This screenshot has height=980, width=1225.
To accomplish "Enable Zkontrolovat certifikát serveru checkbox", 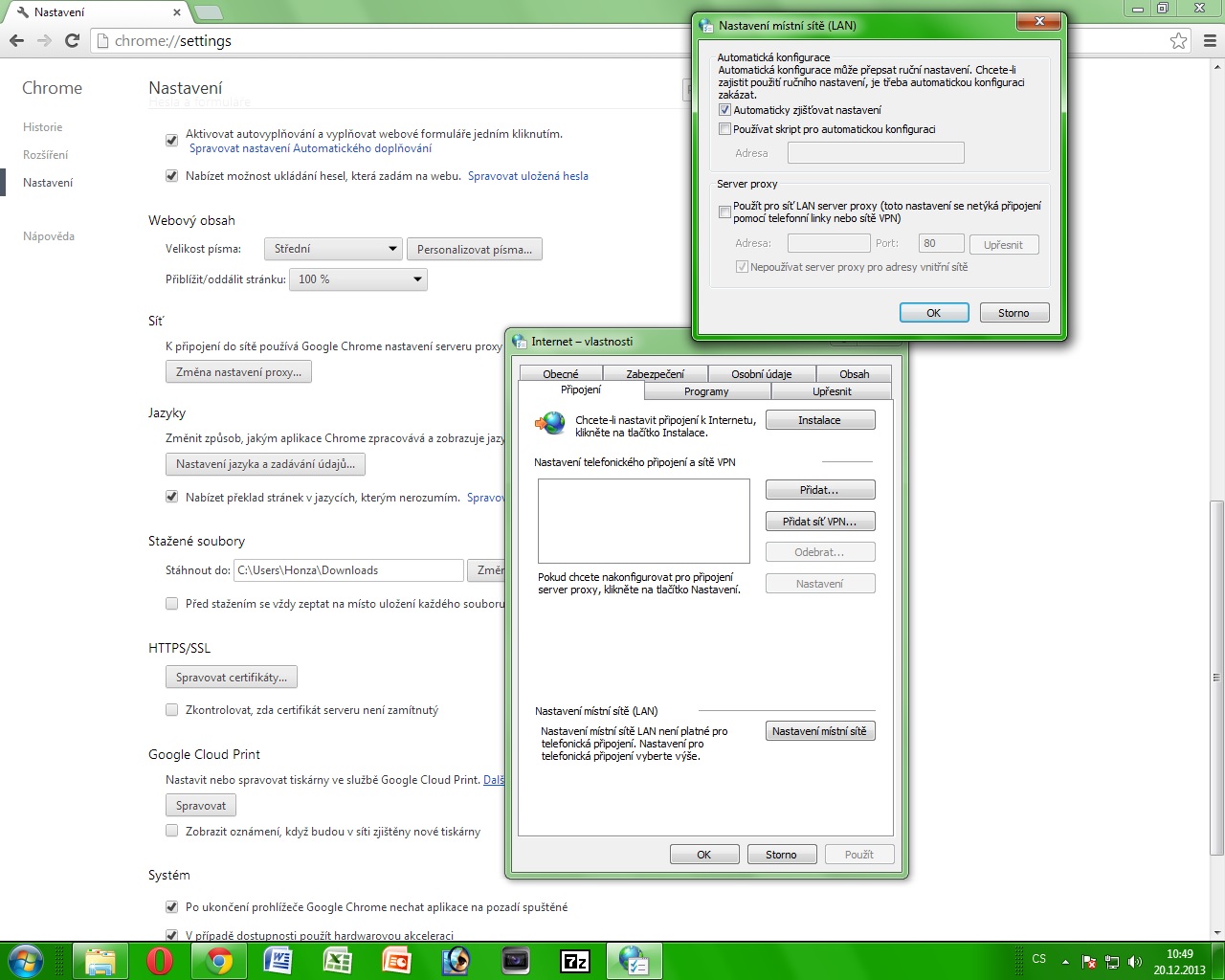I will tap(171, 710).
